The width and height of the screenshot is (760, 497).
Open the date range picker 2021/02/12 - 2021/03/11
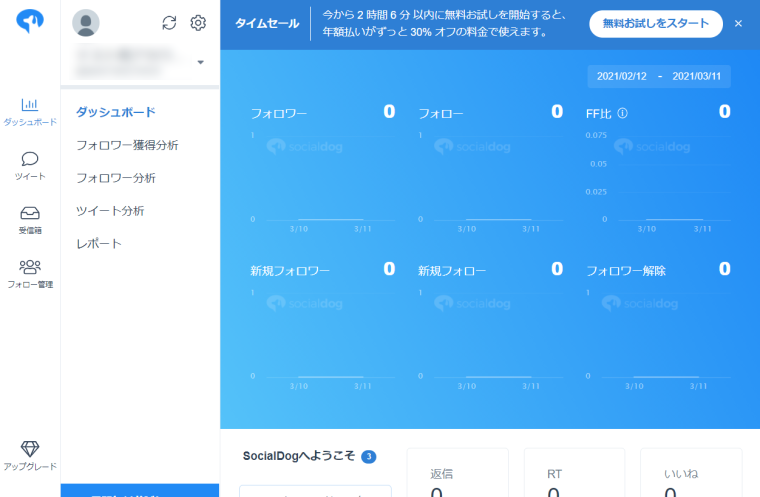point(660,76)
